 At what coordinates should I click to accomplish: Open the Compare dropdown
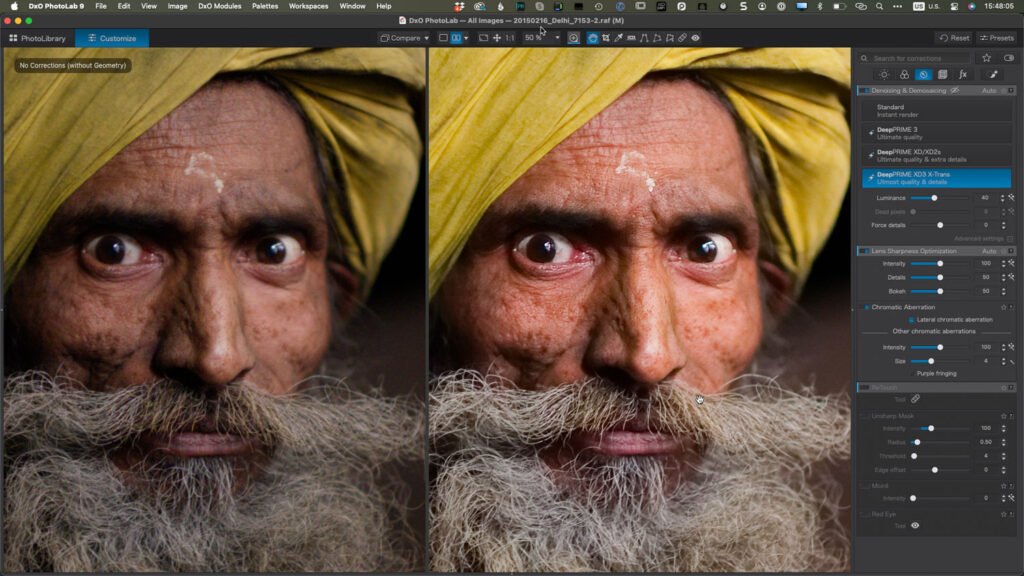(x=404, y=38)
